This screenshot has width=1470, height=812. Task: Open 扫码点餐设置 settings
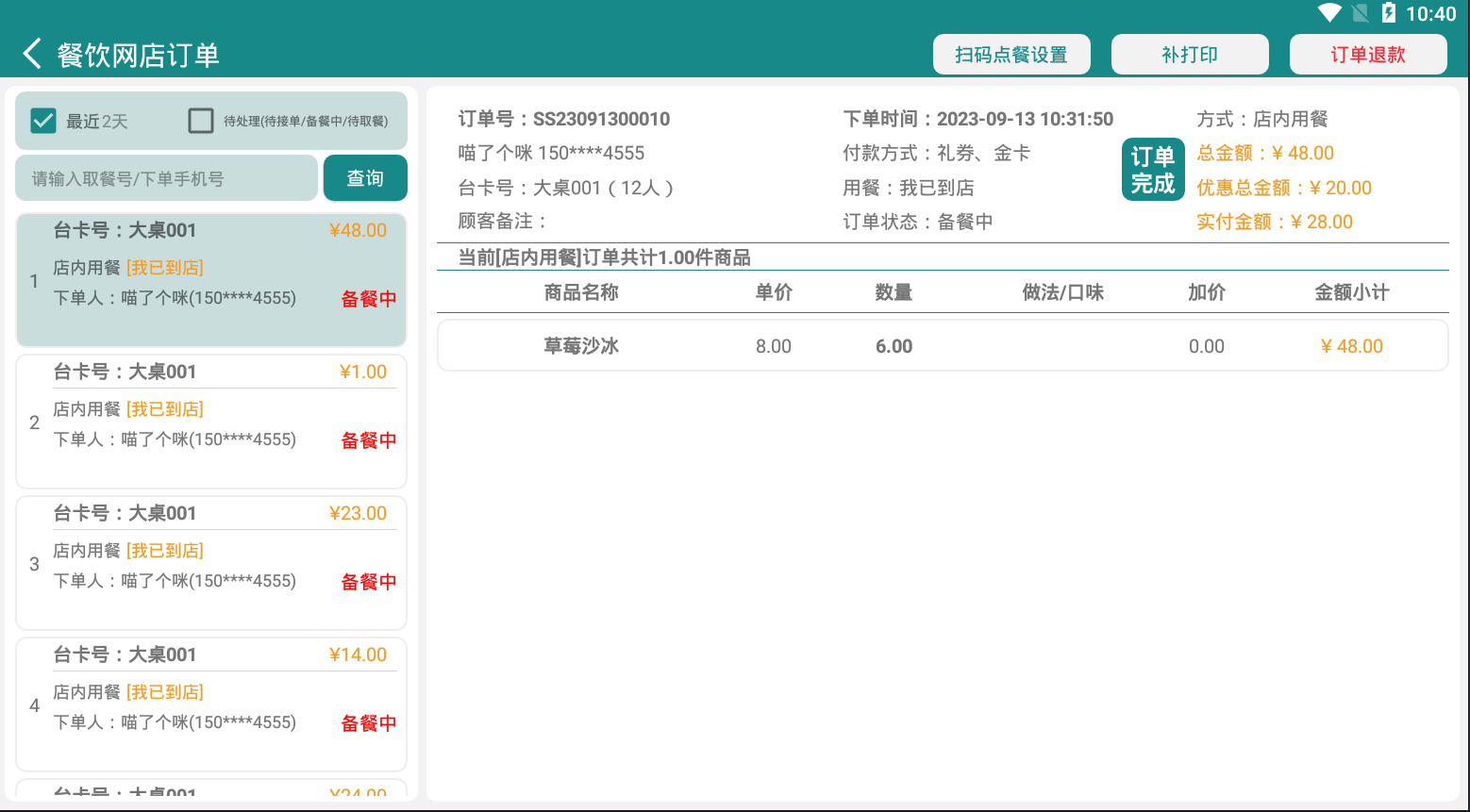coord(1011,55)
